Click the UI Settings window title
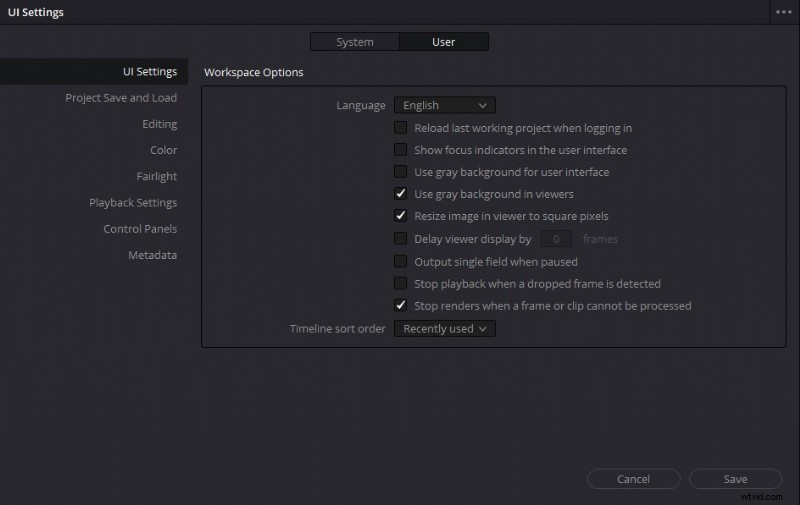800x505 pixels. (36, 12)
